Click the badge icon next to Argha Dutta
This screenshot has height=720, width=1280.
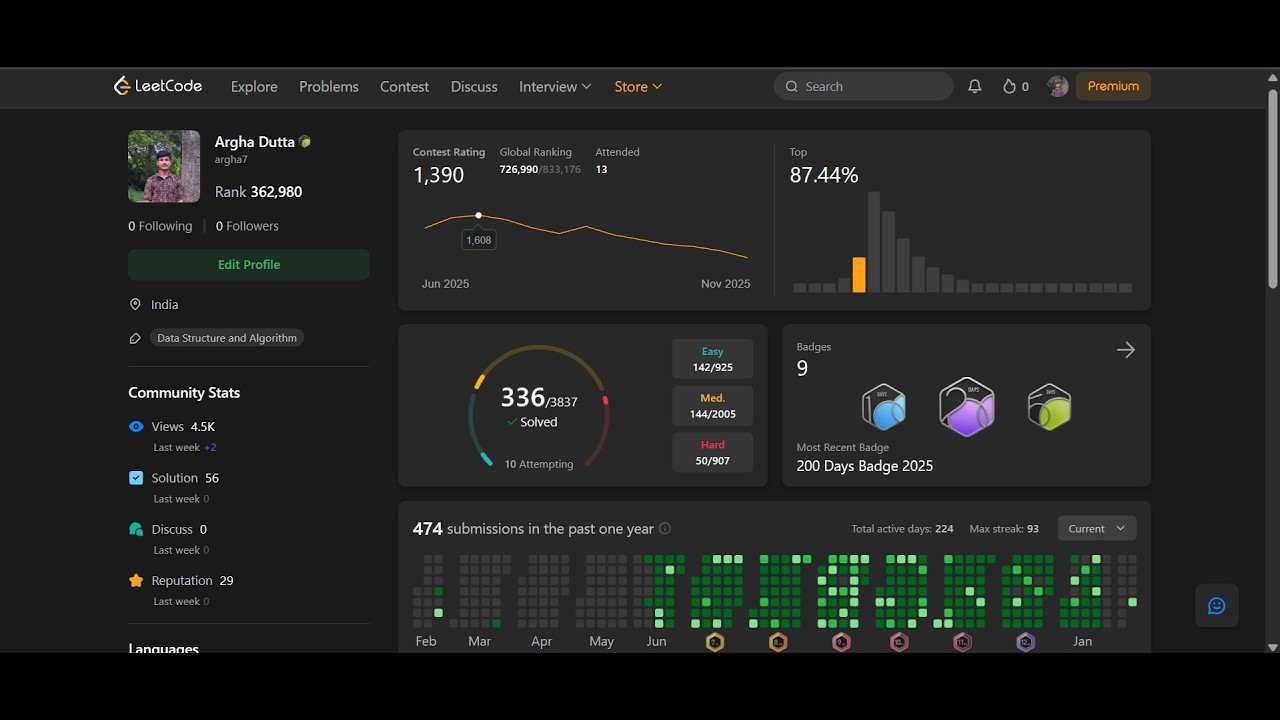[305, 142]
